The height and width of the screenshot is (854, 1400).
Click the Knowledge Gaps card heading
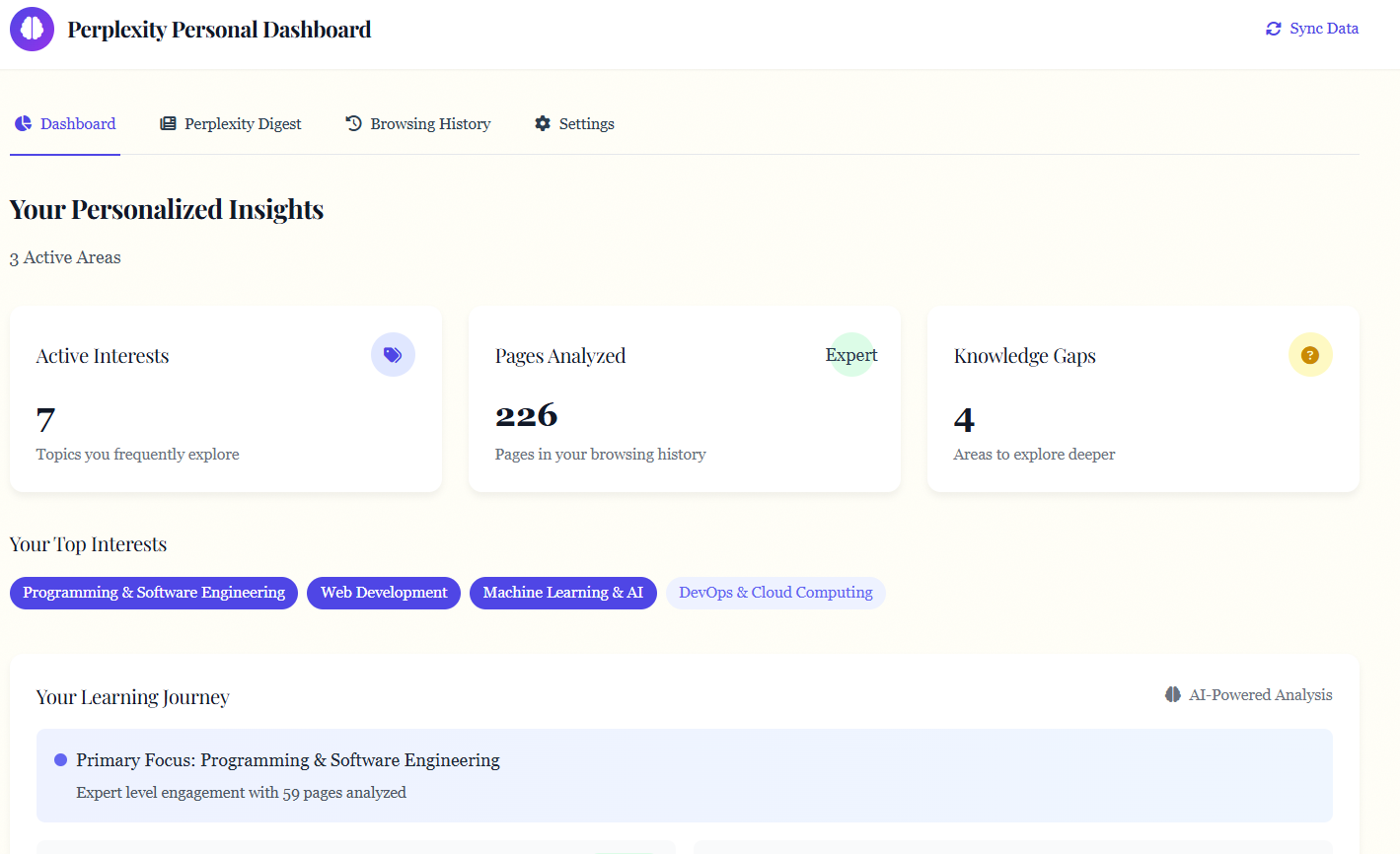(1025, 356)
